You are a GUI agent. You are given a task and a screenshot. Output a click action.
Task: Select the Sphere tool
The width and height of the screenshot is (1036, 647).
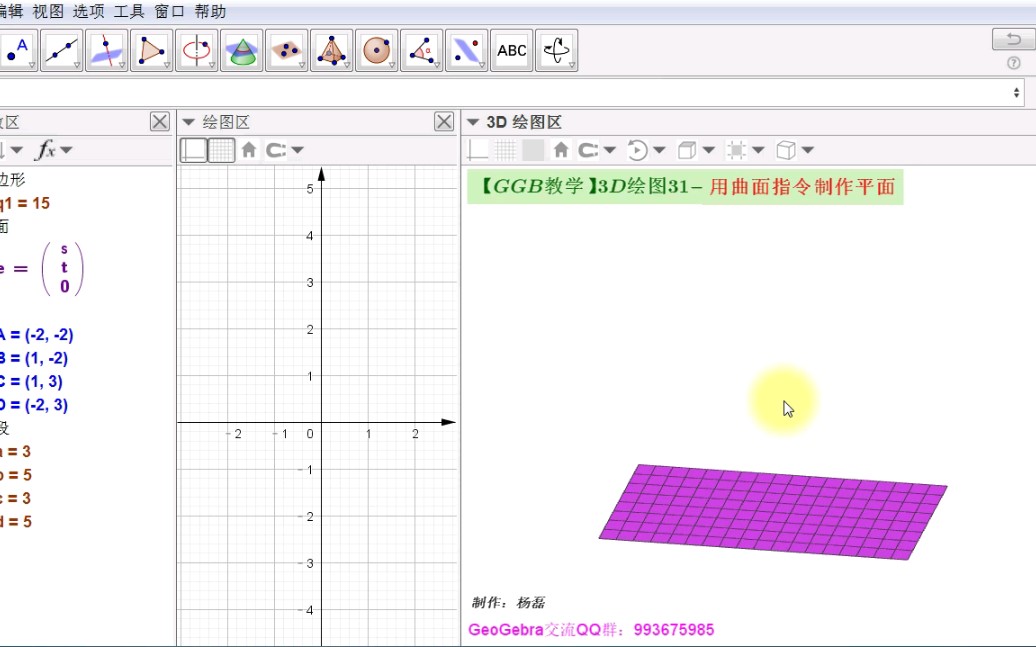[x=376, y=50]
